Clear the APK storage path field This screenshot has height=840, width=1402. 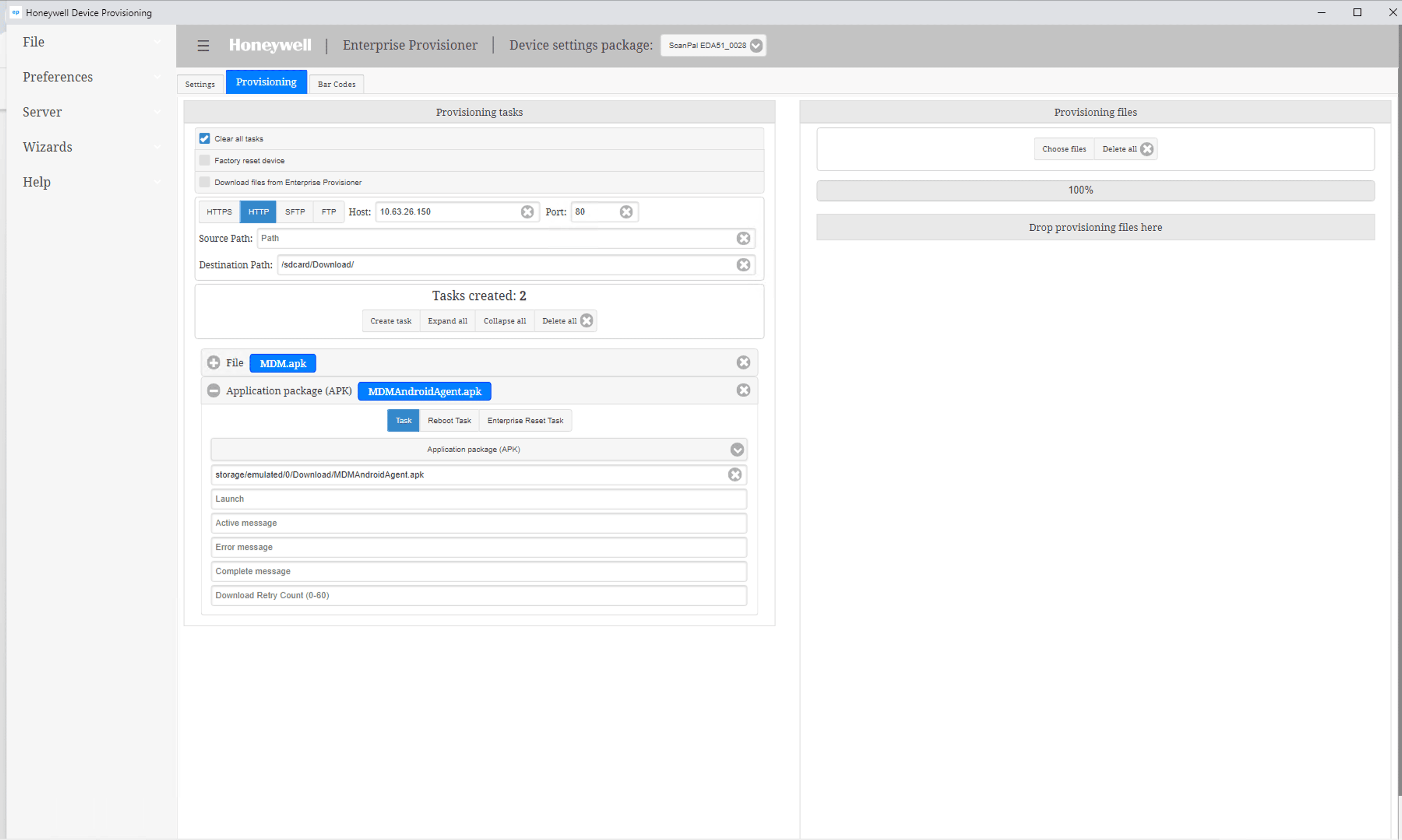(734, 475)
